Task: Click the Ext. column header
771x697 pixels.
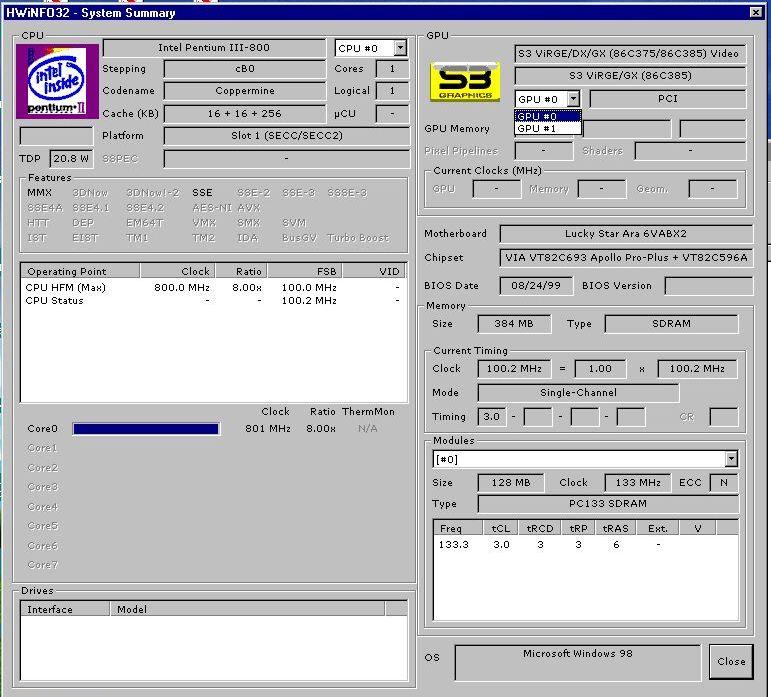Action: [658, 528]
